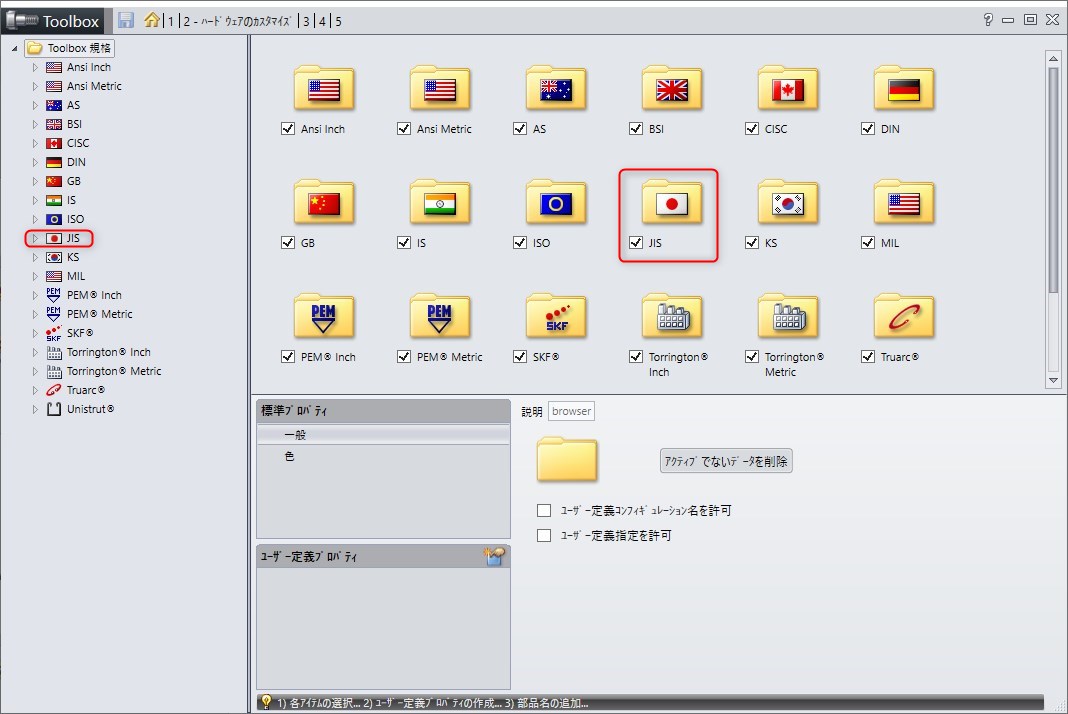This screenshot has width=1068, height=714.
Task: Click the scroll down arrow of folder list
Action: [x=1053, y=381]
